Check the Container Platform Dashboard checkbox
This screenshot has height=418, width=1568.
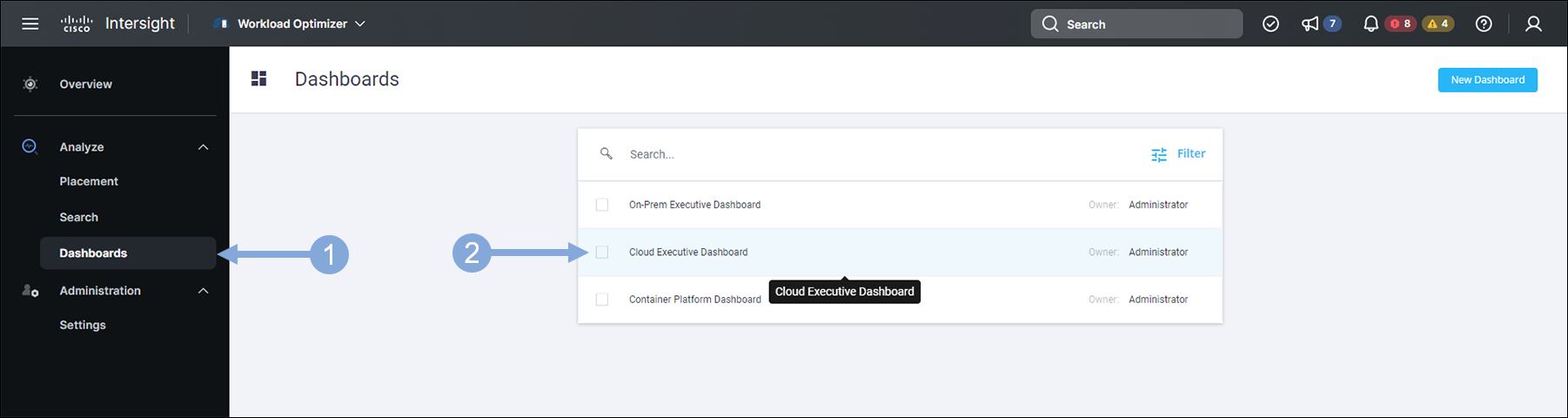click(602, 299)
